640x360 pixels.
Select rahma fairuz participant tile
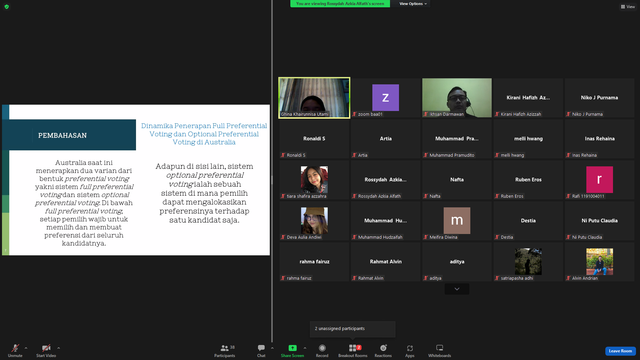314,262
